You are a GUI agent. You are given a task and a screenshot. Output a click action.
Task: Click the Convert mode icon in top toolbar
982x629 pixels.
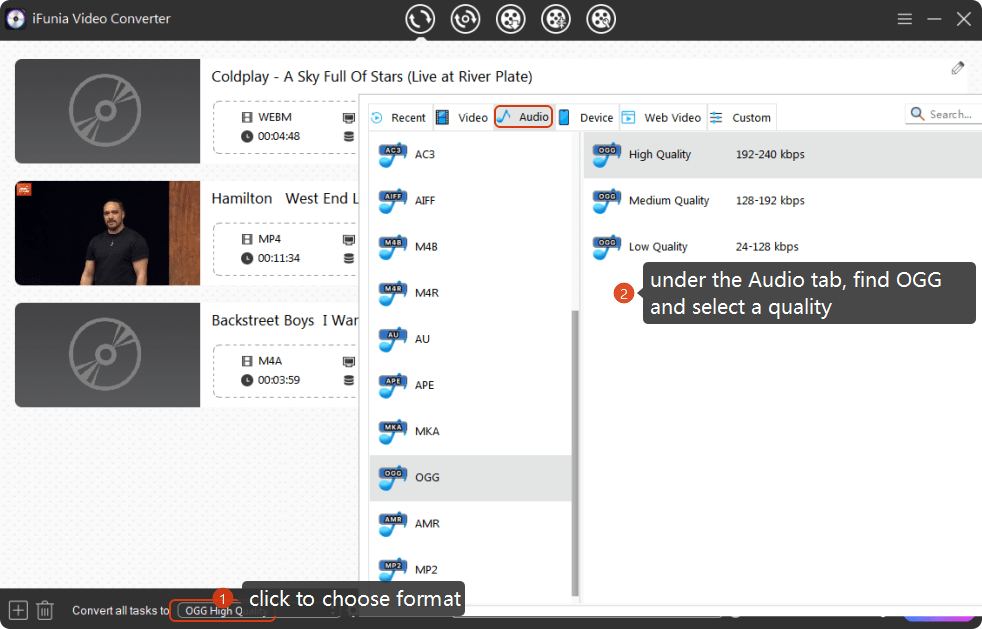click(x=421, y=19)
